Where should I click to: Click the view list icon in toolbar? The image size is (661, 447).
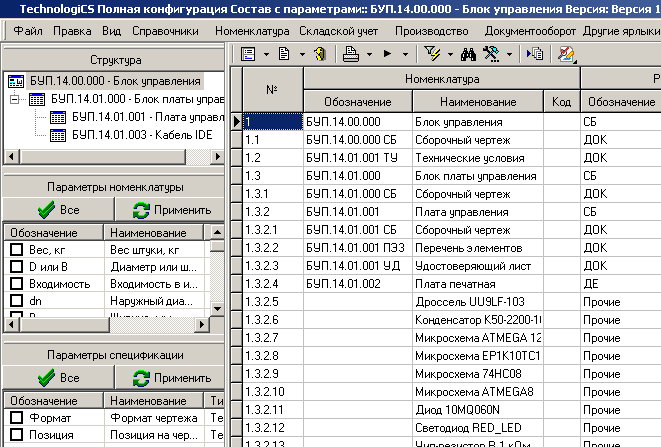[248, 53]
